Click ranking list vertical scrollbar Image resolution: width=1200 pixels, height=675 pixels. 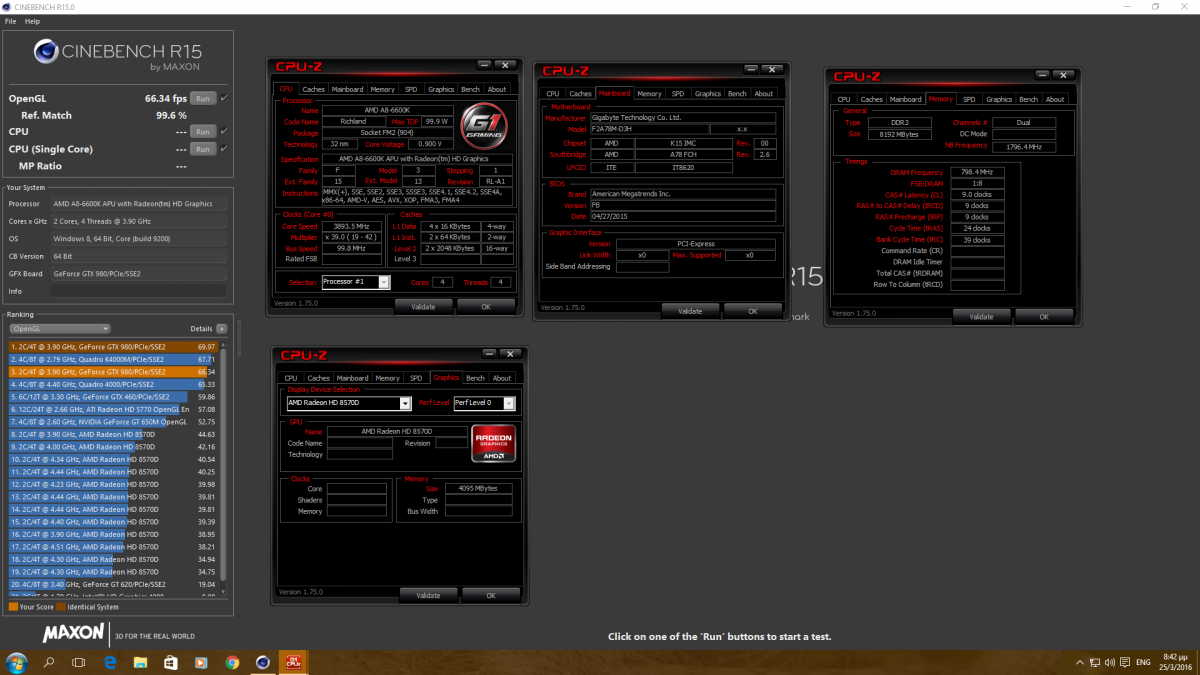coord(223,467)
